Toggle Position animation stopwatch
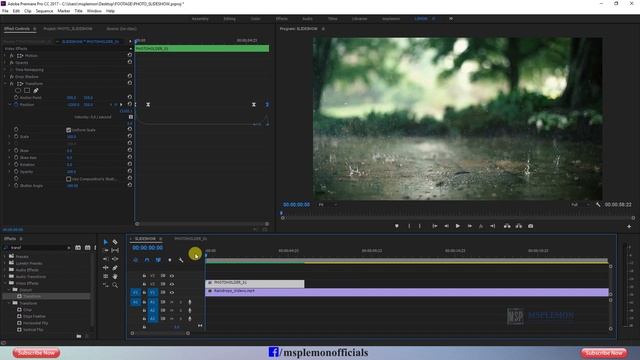This screenshot has height=360, width=640. pos(16,104)
